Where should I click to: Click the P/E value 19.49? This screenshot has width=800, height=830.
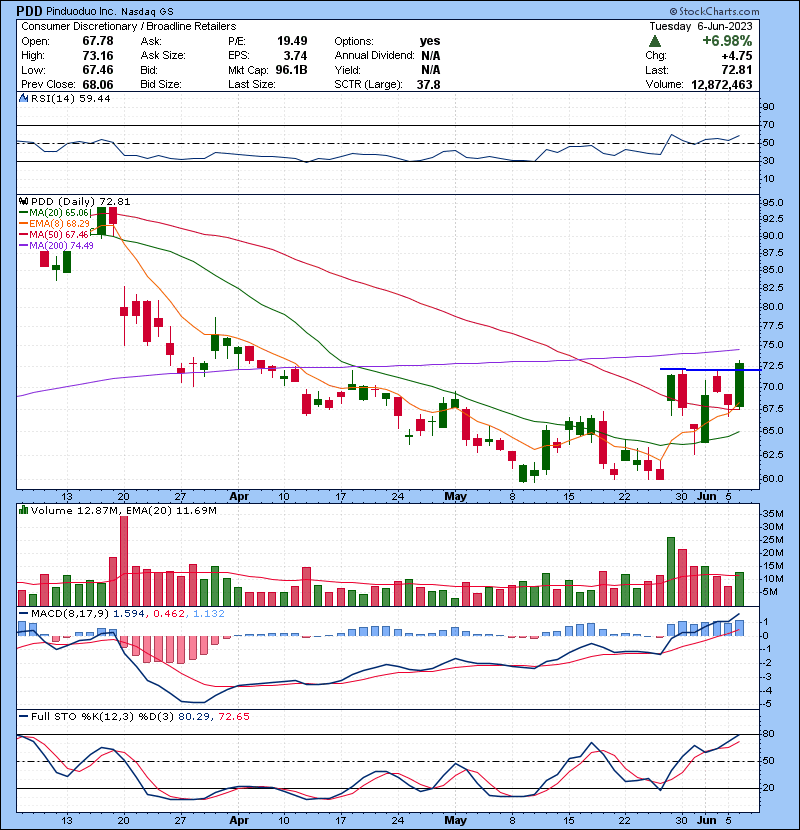pos(292,41)
